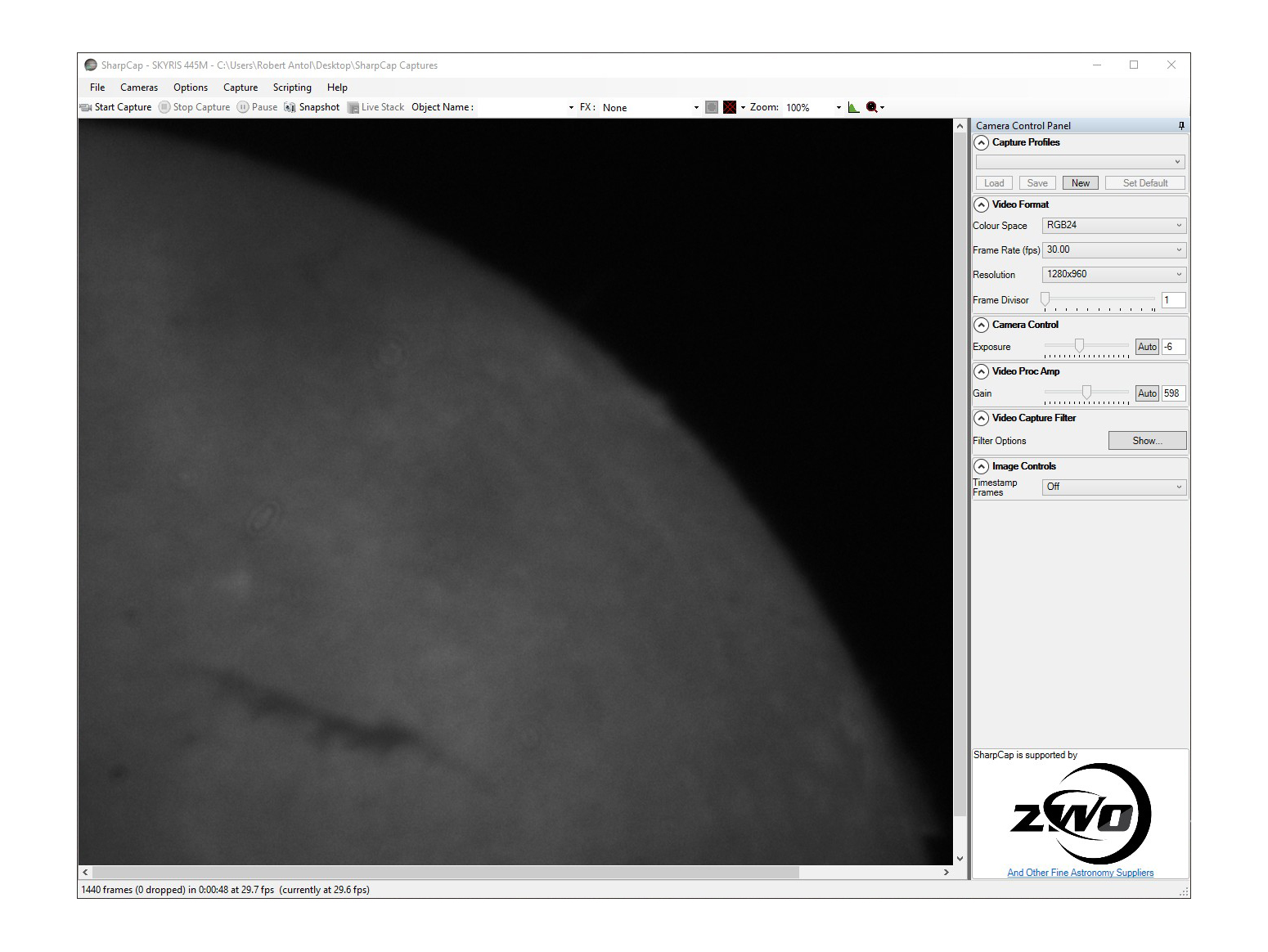Open the Scripting menu
The width and height of the screenshot is (1268, 952).
pyautogui.click(x=292, y=88)
